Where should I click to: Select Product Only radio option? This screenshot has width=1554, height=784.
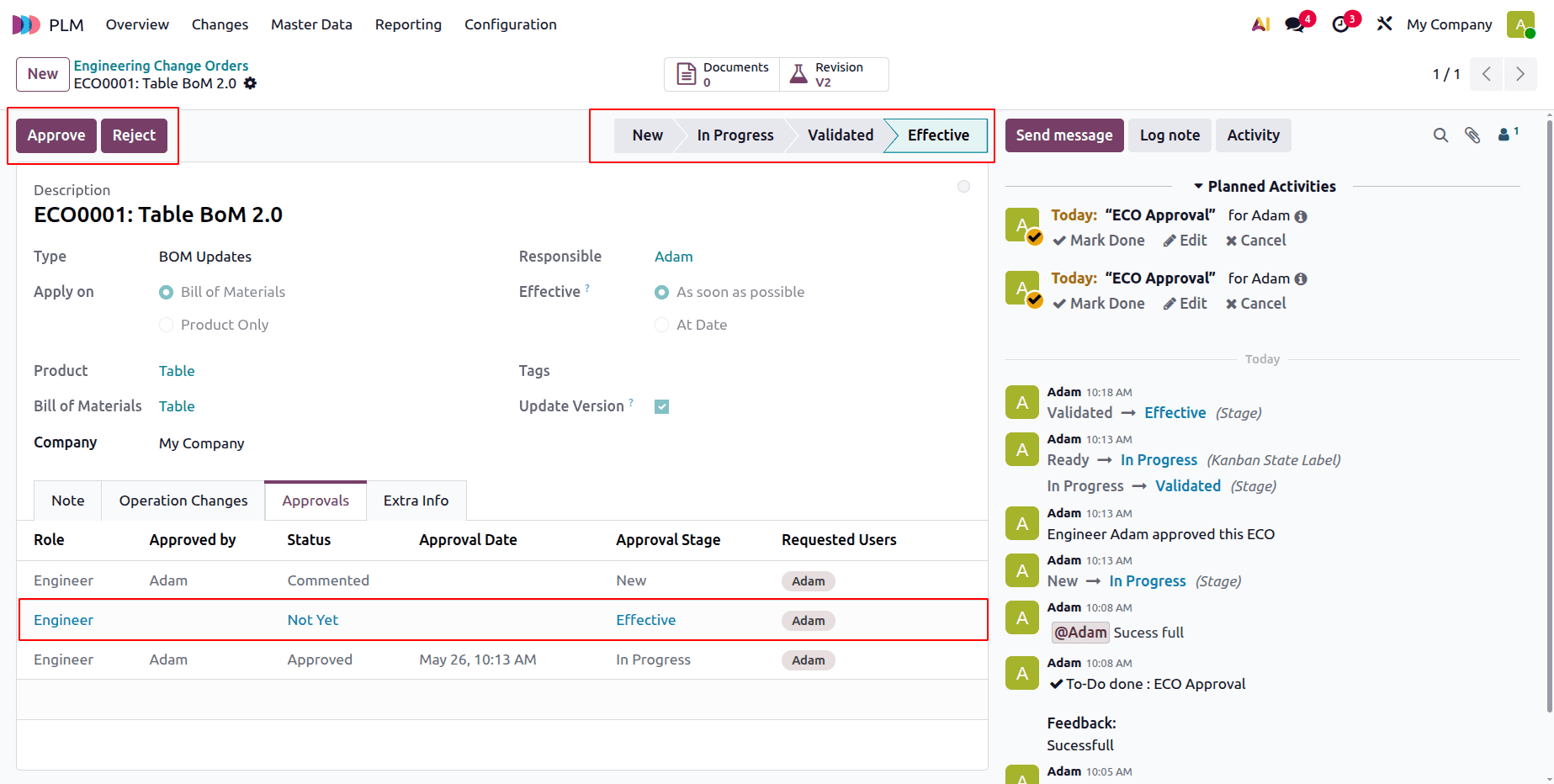167,326
